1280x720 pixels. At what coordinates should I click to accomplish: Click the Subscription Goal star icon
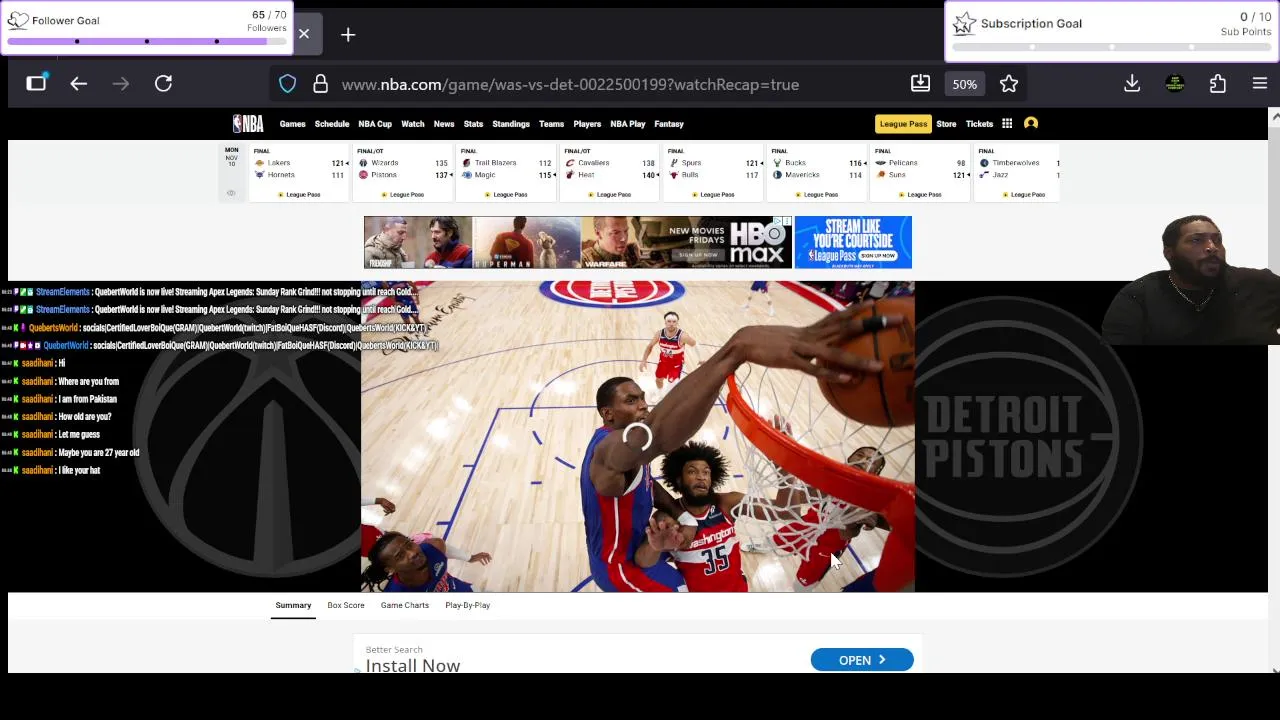964,23
